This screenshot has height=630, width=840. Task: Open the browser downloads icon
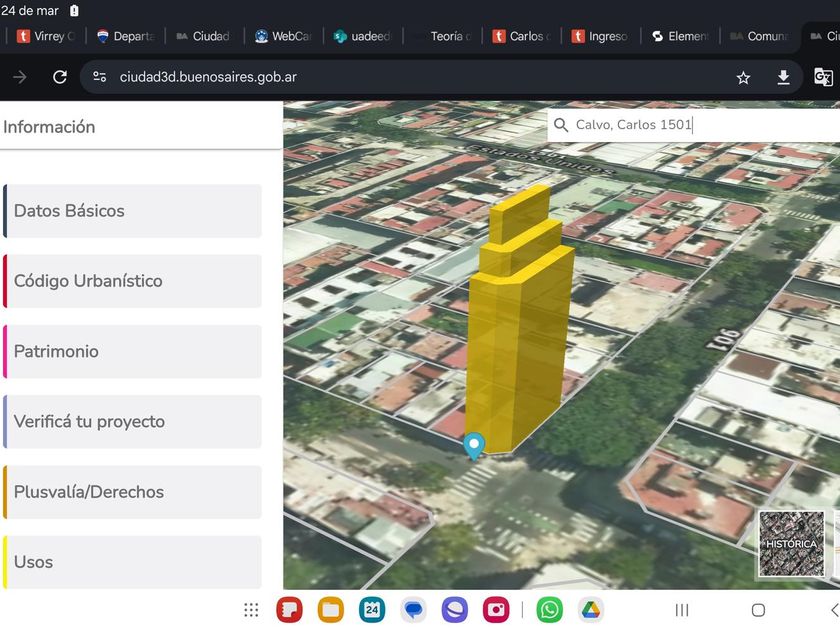click(x=784, y=77)
